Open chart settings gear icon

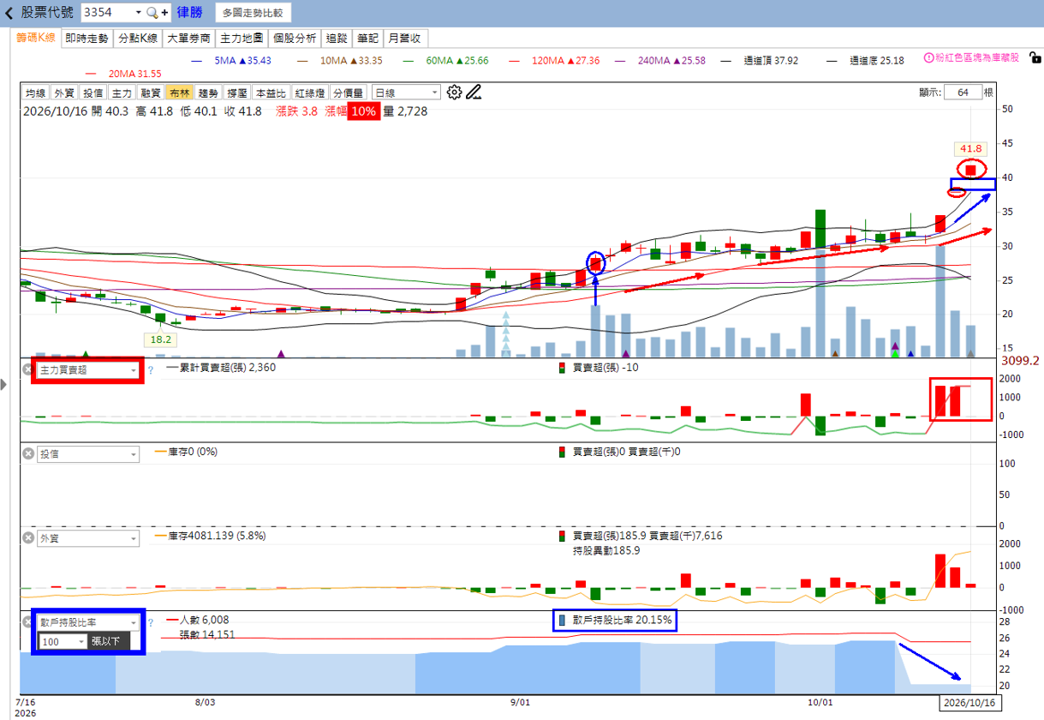454,93
